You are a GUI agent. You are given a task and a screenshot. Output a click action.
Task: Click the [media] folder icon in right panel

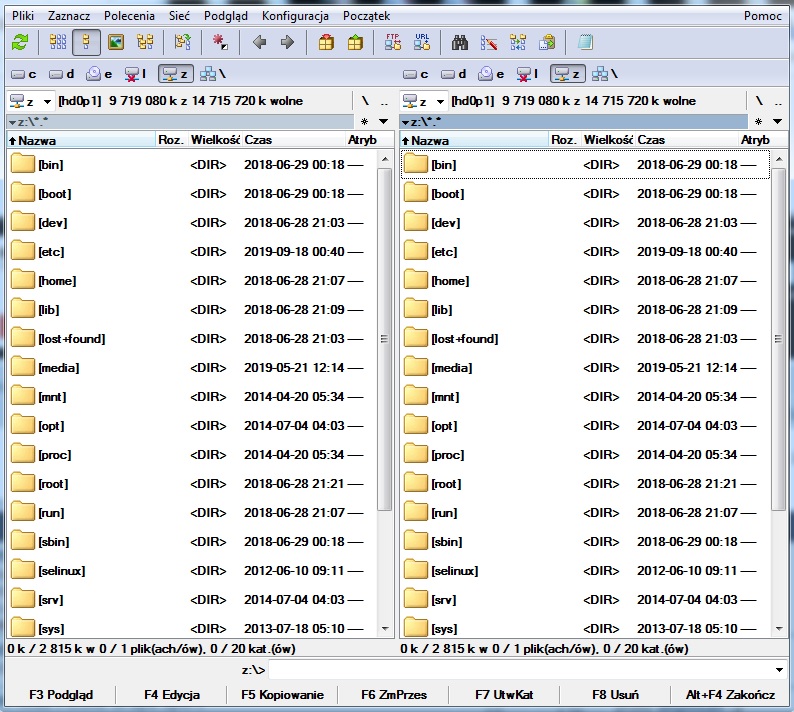pos(416,367)
